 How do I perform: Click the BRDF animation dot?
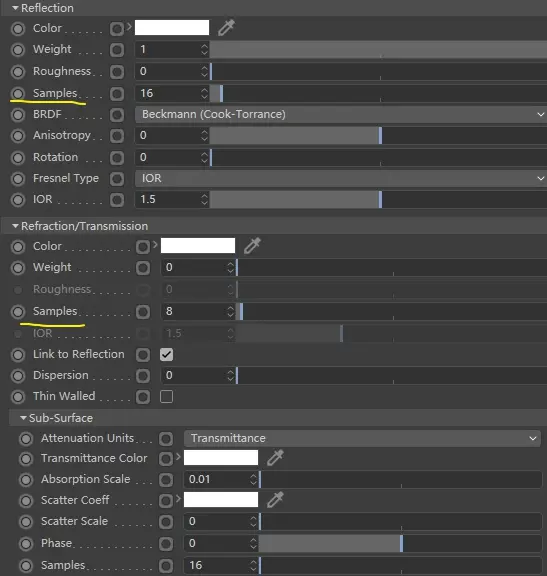tap(18, 115)
